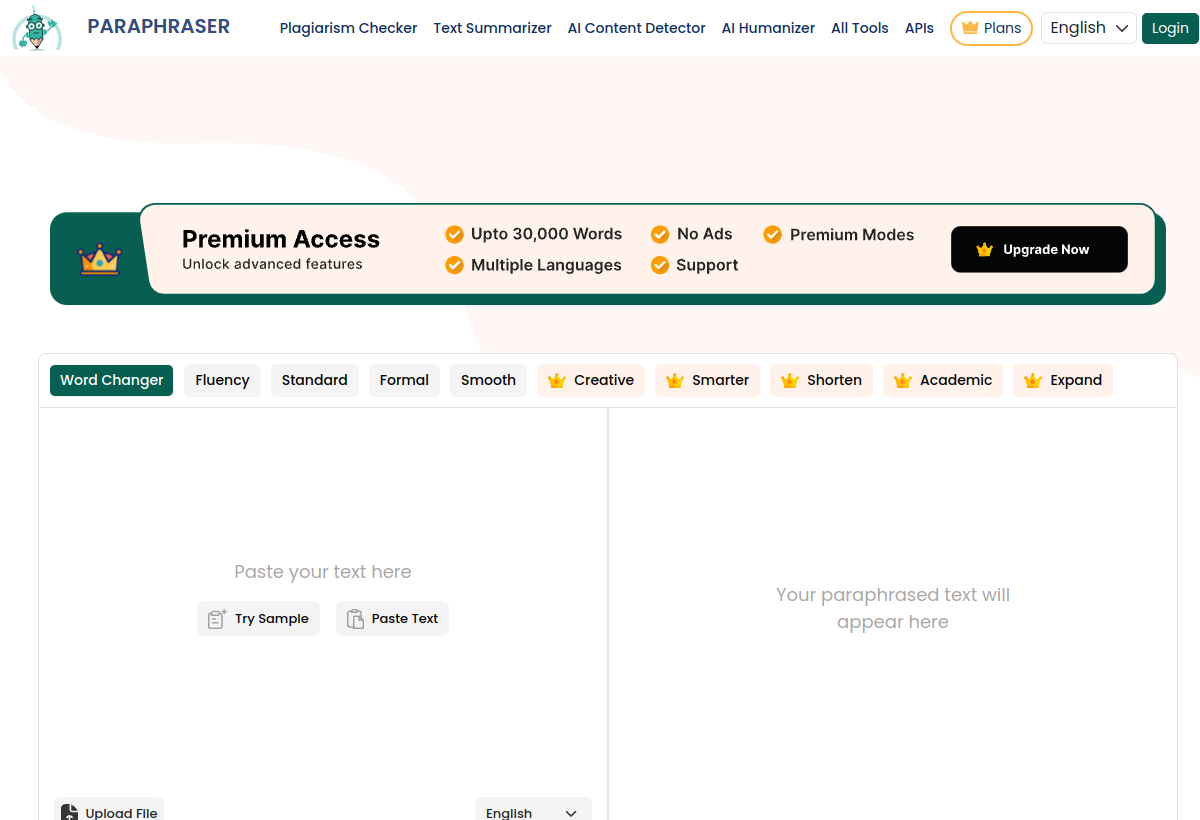Image resolution: width=1200 pixels, height=820 pixels.
Task: Open the Text Summarizer tool
Action: (492, 28)
